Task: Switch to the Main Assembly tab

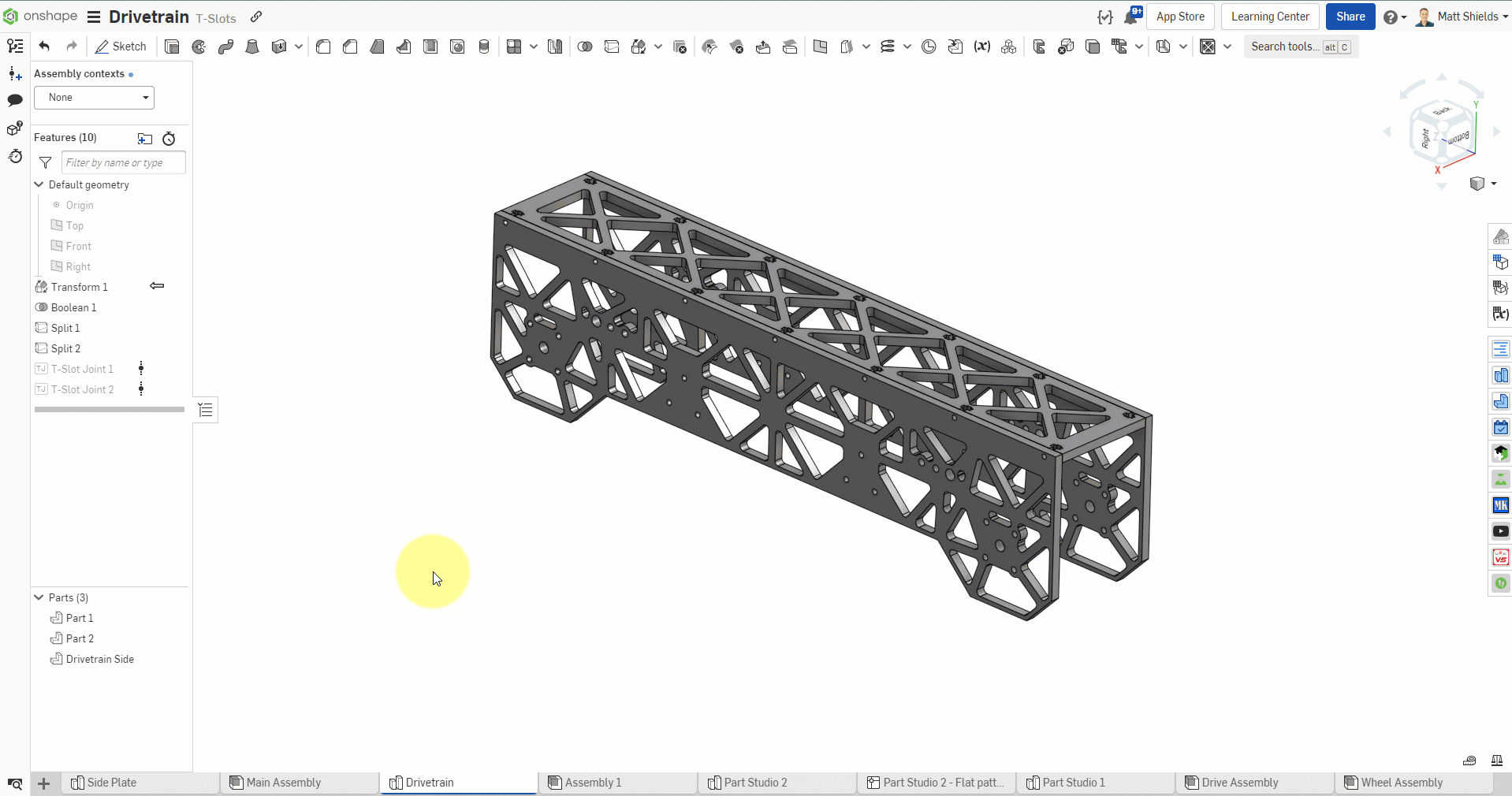Action: coord(282,782)
